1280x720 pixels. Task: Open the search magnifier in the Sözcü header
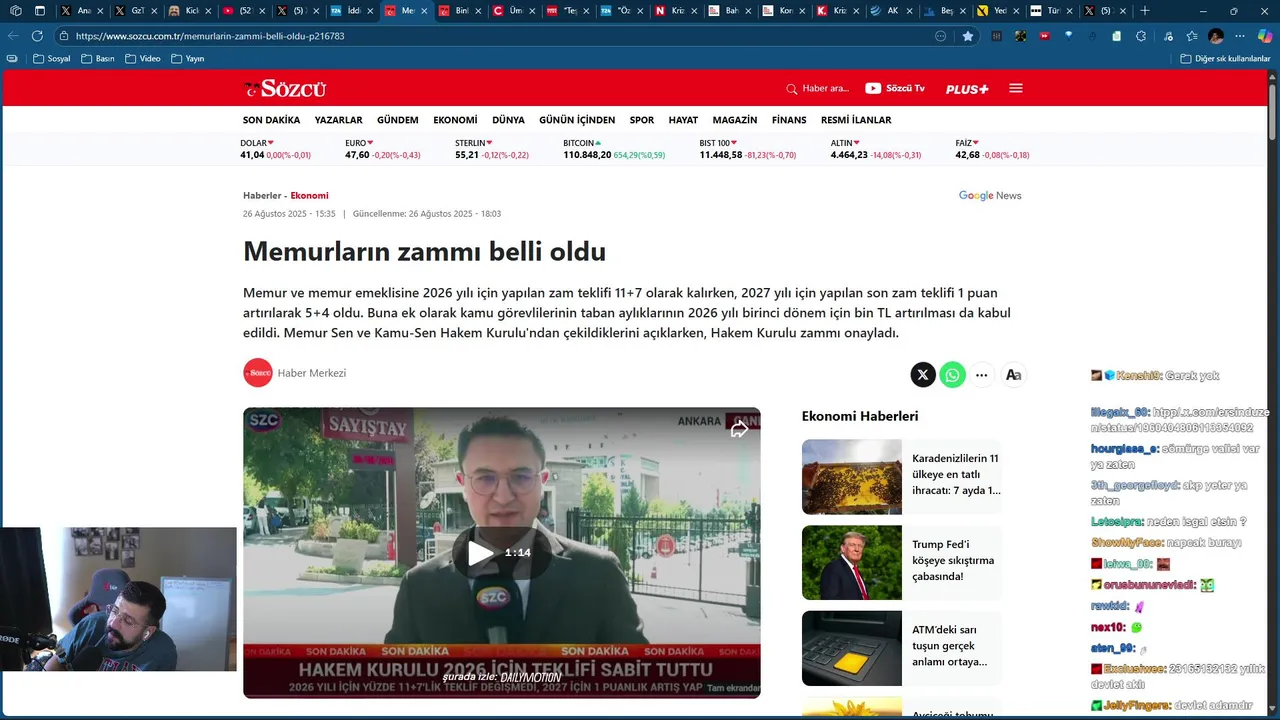pos(792,88)
